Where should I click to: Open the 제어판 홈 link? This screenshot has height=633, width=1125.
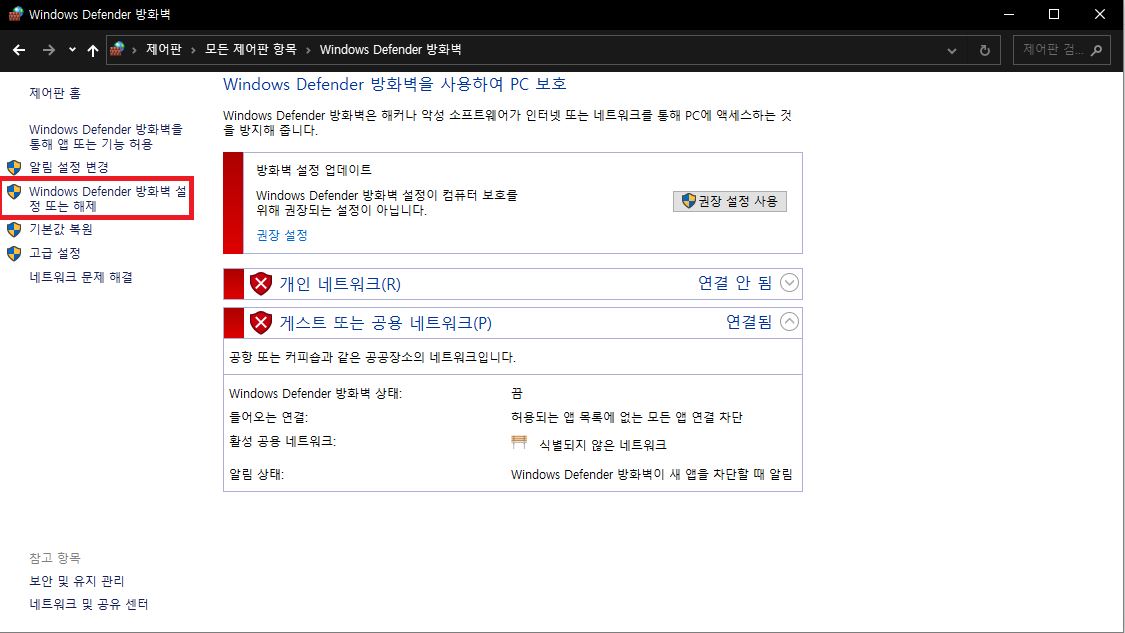point(55,93)
